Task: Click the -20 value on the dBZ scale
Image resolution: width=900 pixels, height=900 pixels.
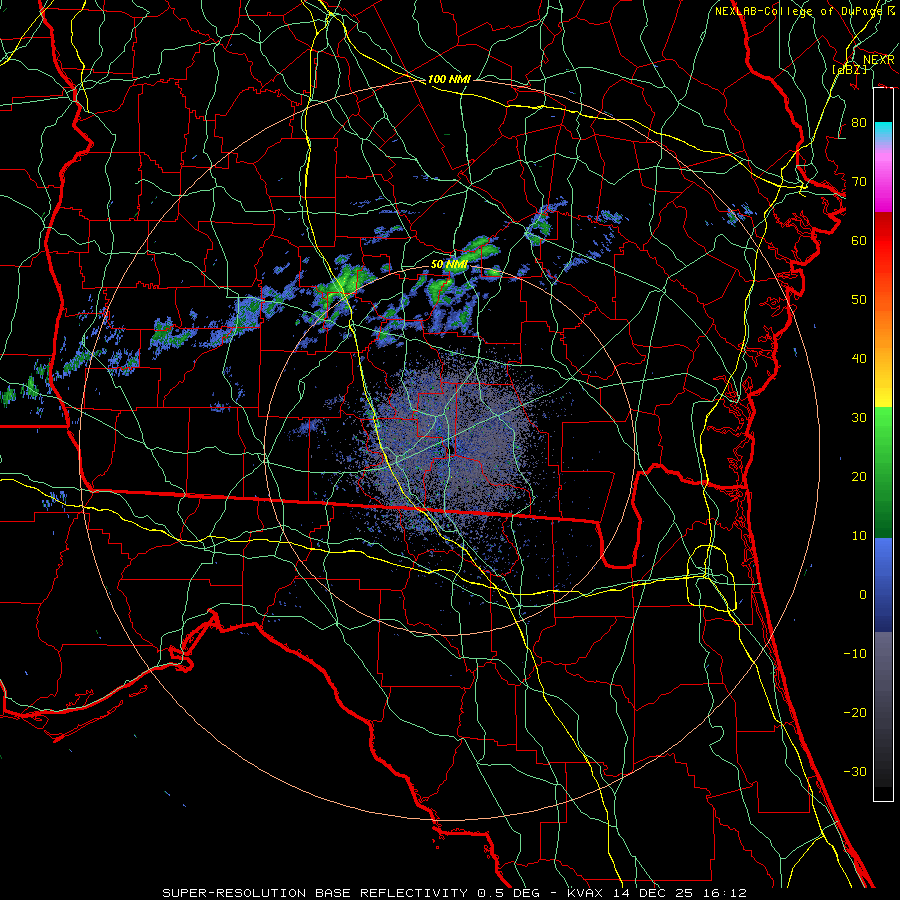Action: point(855,713)
